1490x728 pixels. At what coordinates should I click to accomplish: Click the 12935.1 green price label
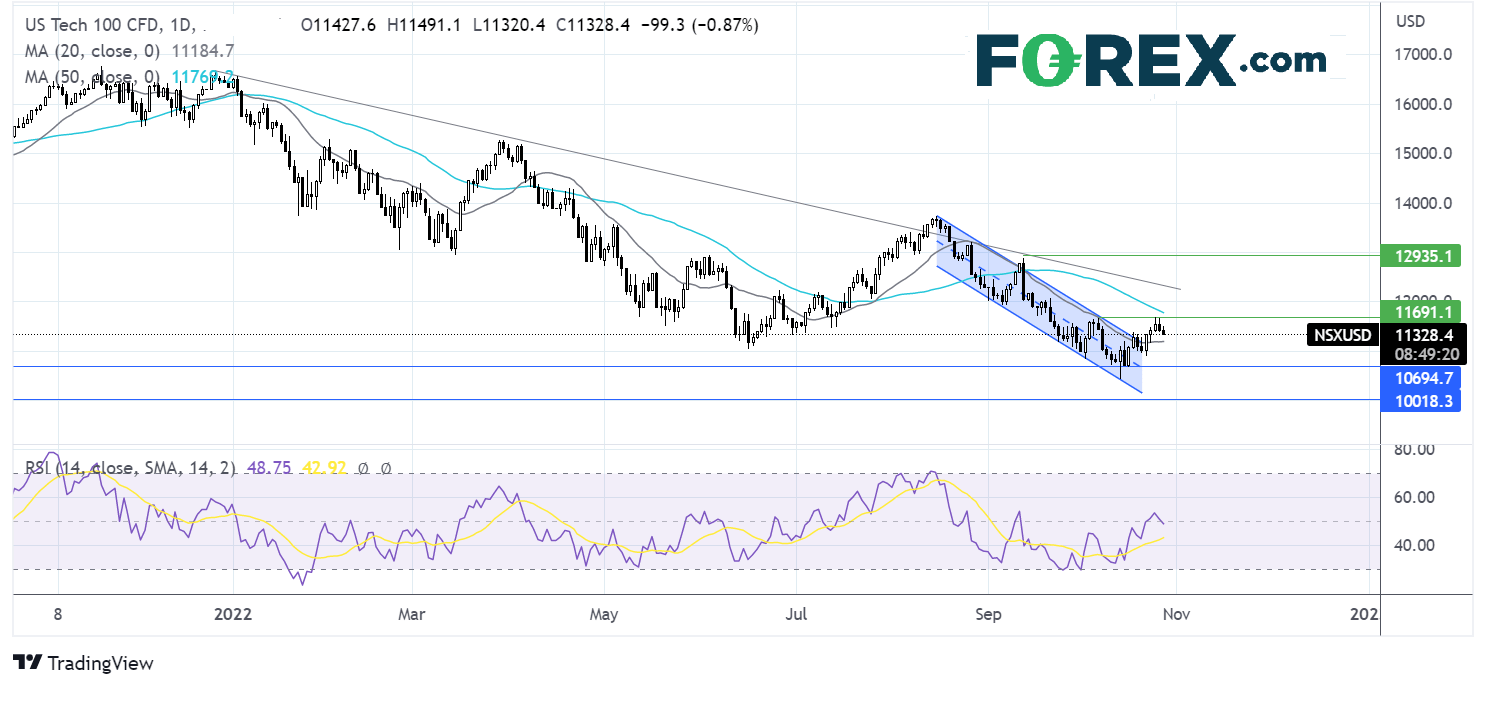coord(1419,256)
